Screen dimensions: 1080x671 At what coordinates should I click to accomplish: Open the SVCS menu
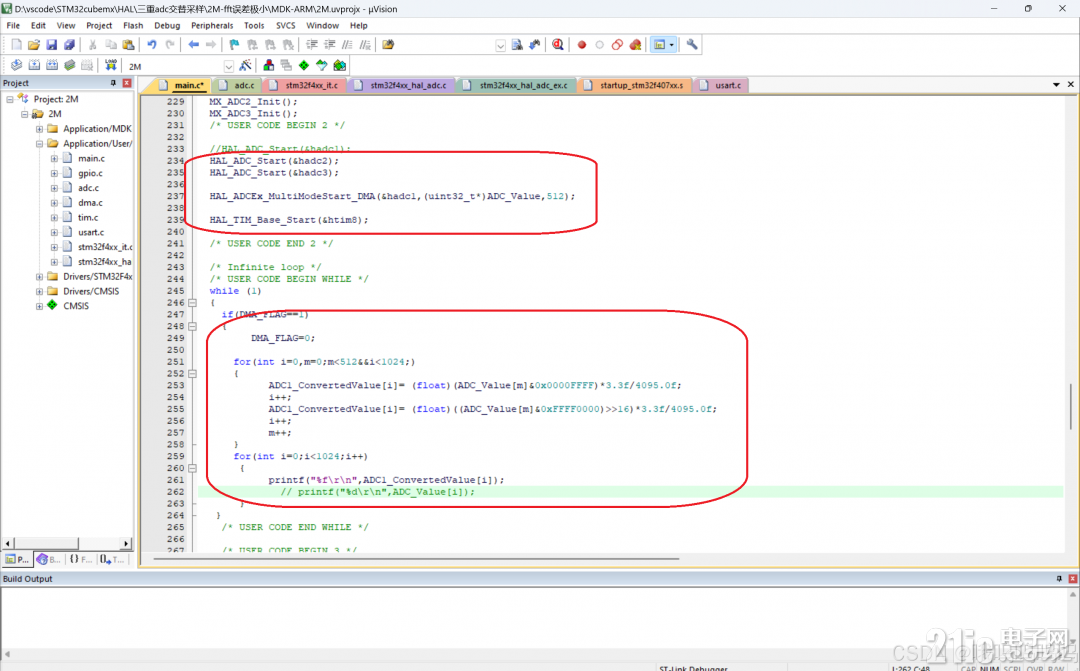(286, 25)
